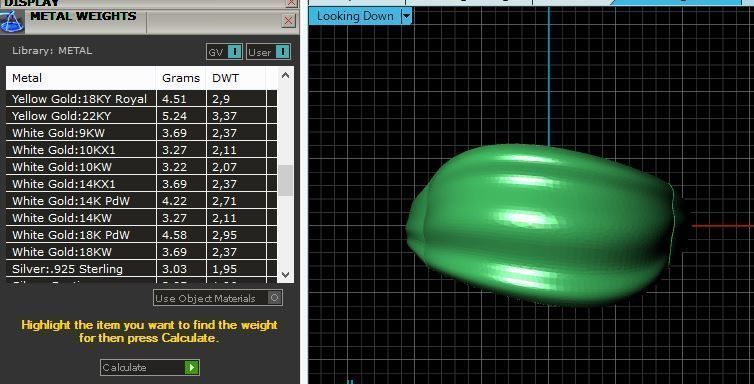Click the metal list scrollbar thumb
The image size is (754, 384).
[285, 180]
